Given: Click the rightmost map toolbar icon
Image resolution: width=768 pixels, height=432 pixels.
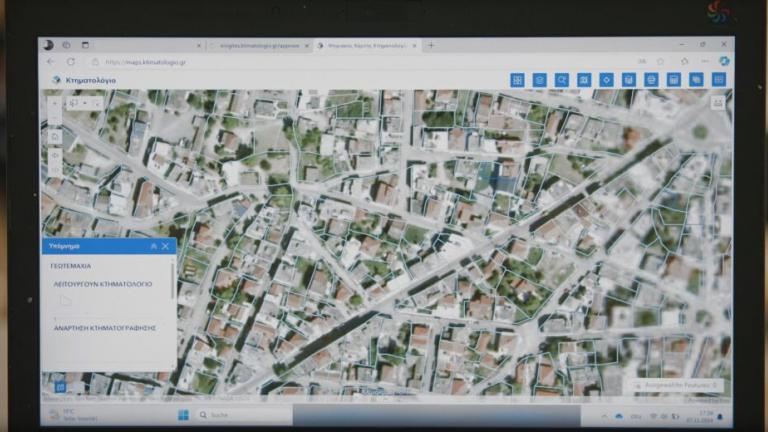Looking at the screenshot, I should pyautogui.click(x=718, y=80).
